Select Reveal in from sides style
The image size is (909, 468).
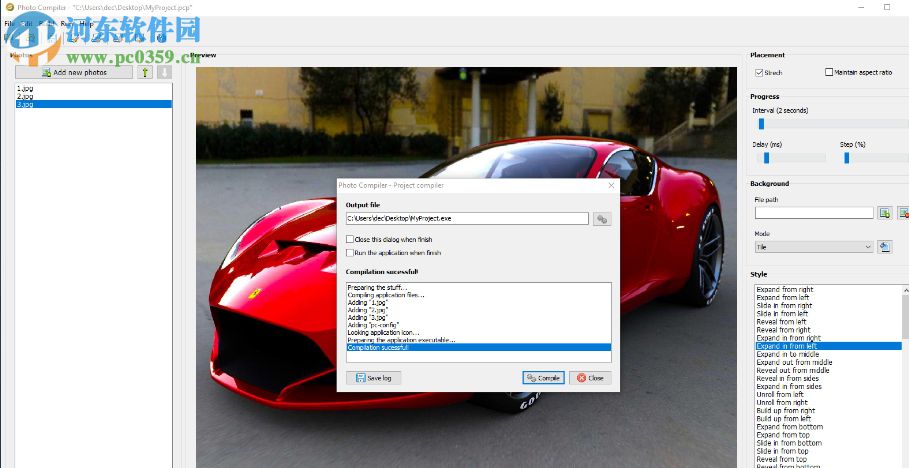(x=788, y=379)
